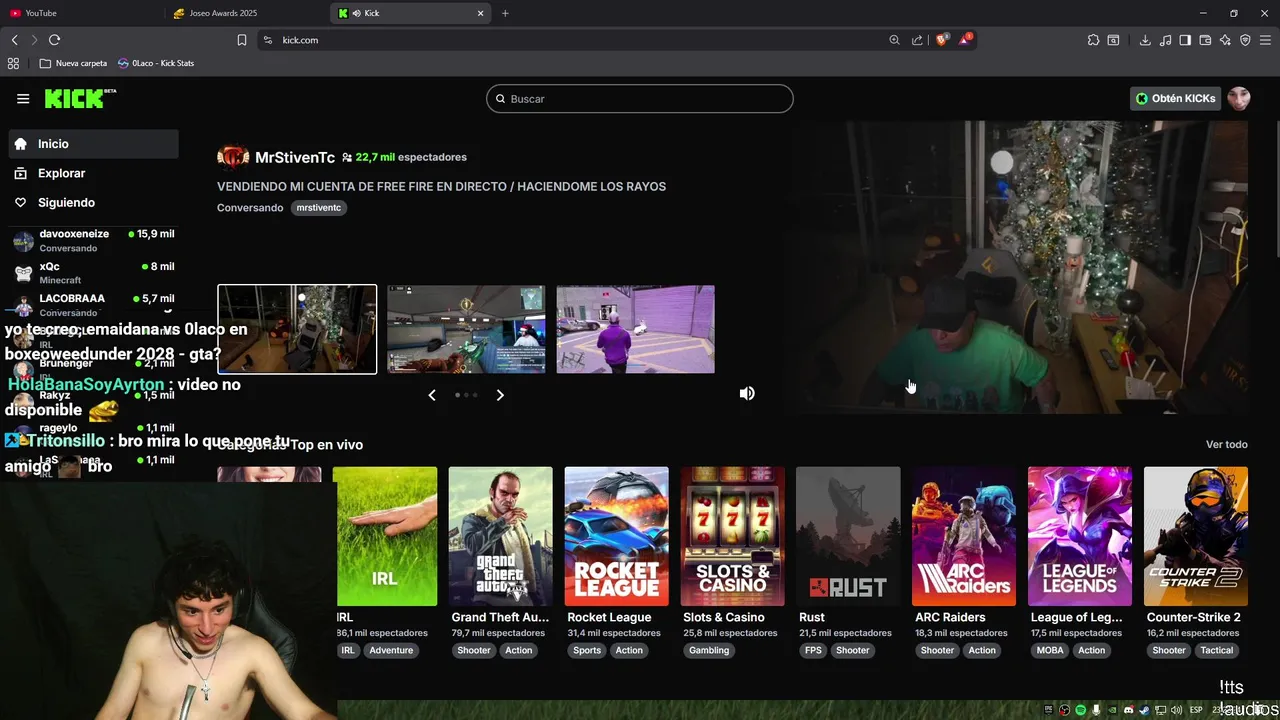Open davooxeneize channel in followed list
The image size is (1280, 720).
click(x=93, y=240)
